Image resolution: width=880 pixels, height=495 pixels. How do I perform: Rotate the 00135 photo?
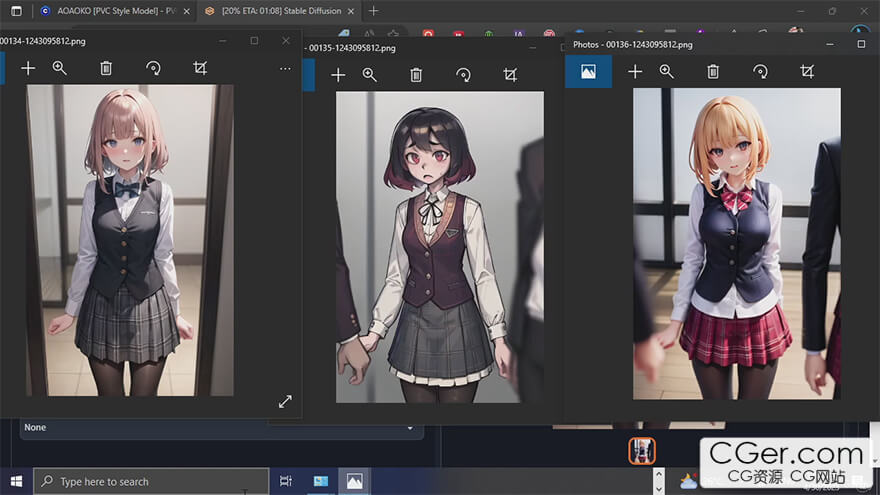(463, 75)
